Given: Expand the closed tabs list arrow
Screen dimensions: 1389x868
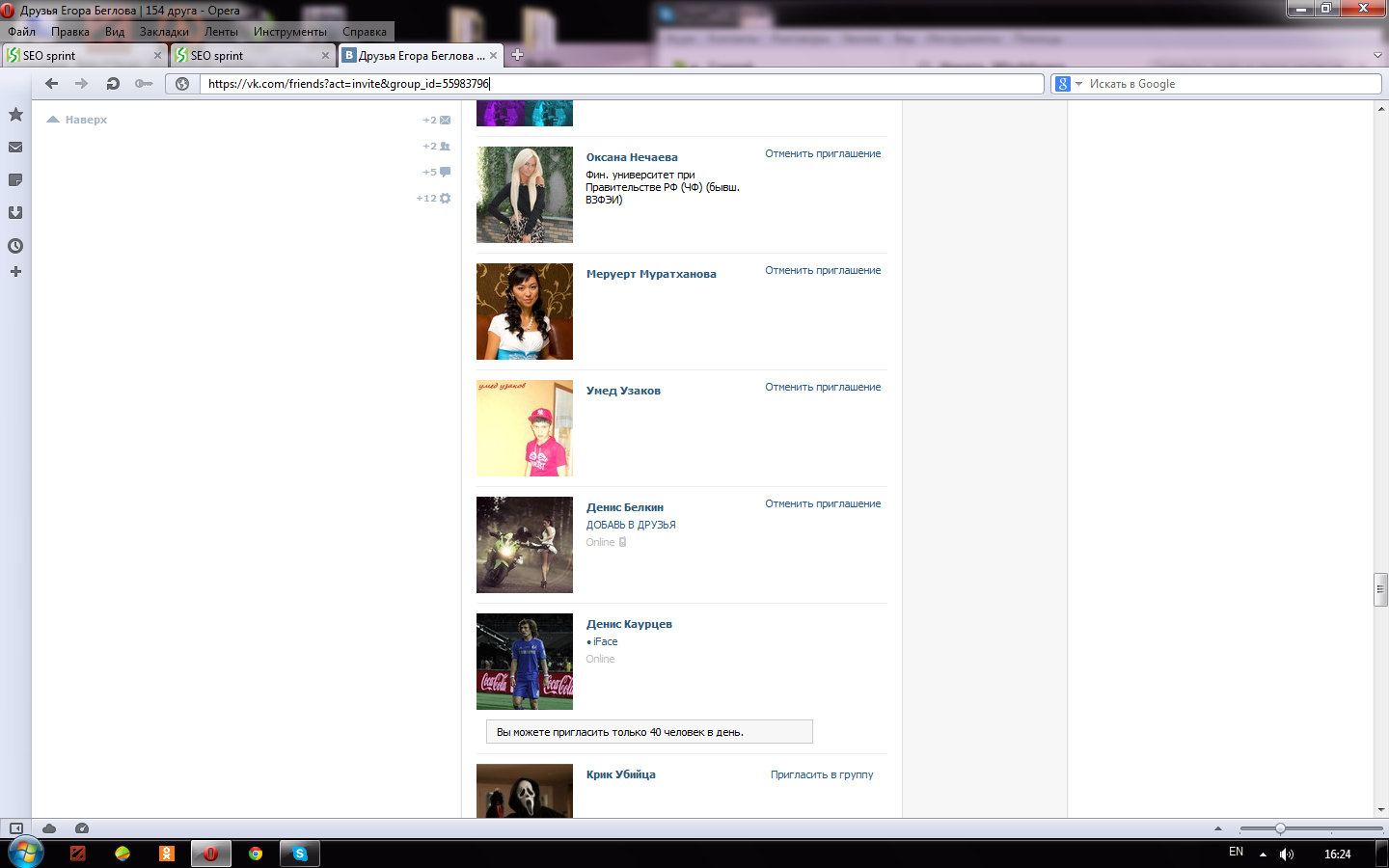Looking at the screenshot, I should [x=1377, y=55].
